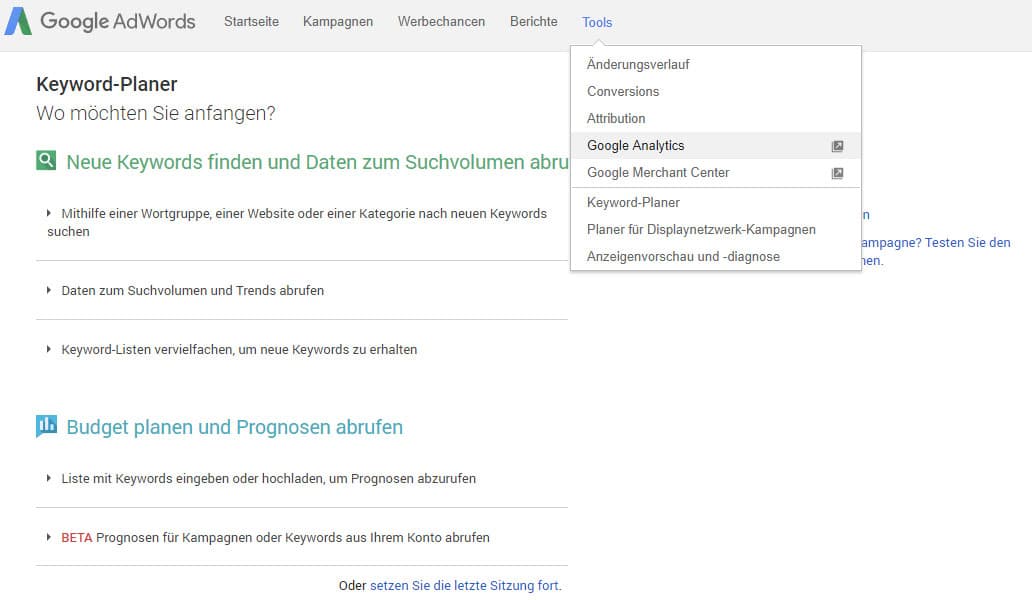This screenshot has height=600, width=1032.
Task: Open Google Merchant Center menu entry
Action: [x=715, y=172]
